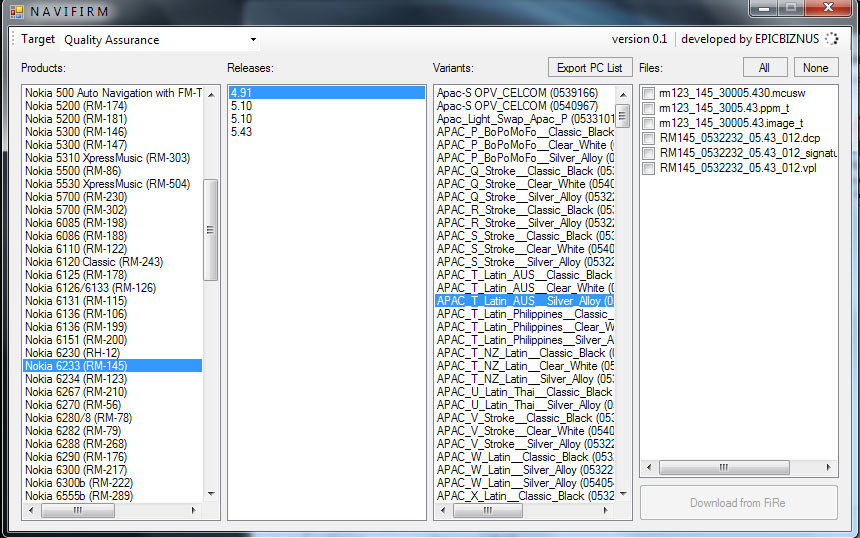Select Nokia 6120 Classic (RM-243)
Screen dimensions: 860x538
click(x=112, y=262)
